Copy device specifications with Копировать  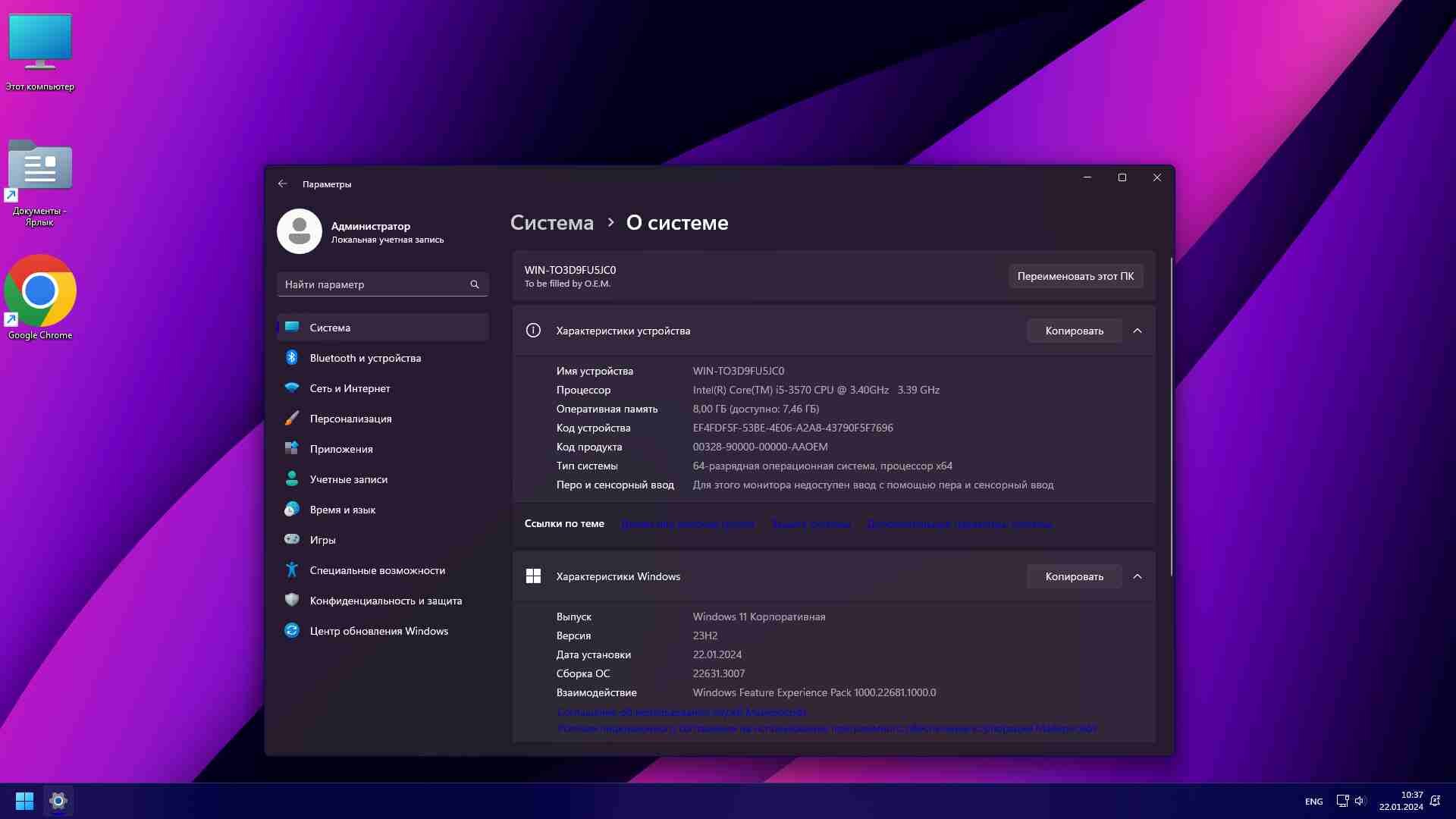point(1074,331)
